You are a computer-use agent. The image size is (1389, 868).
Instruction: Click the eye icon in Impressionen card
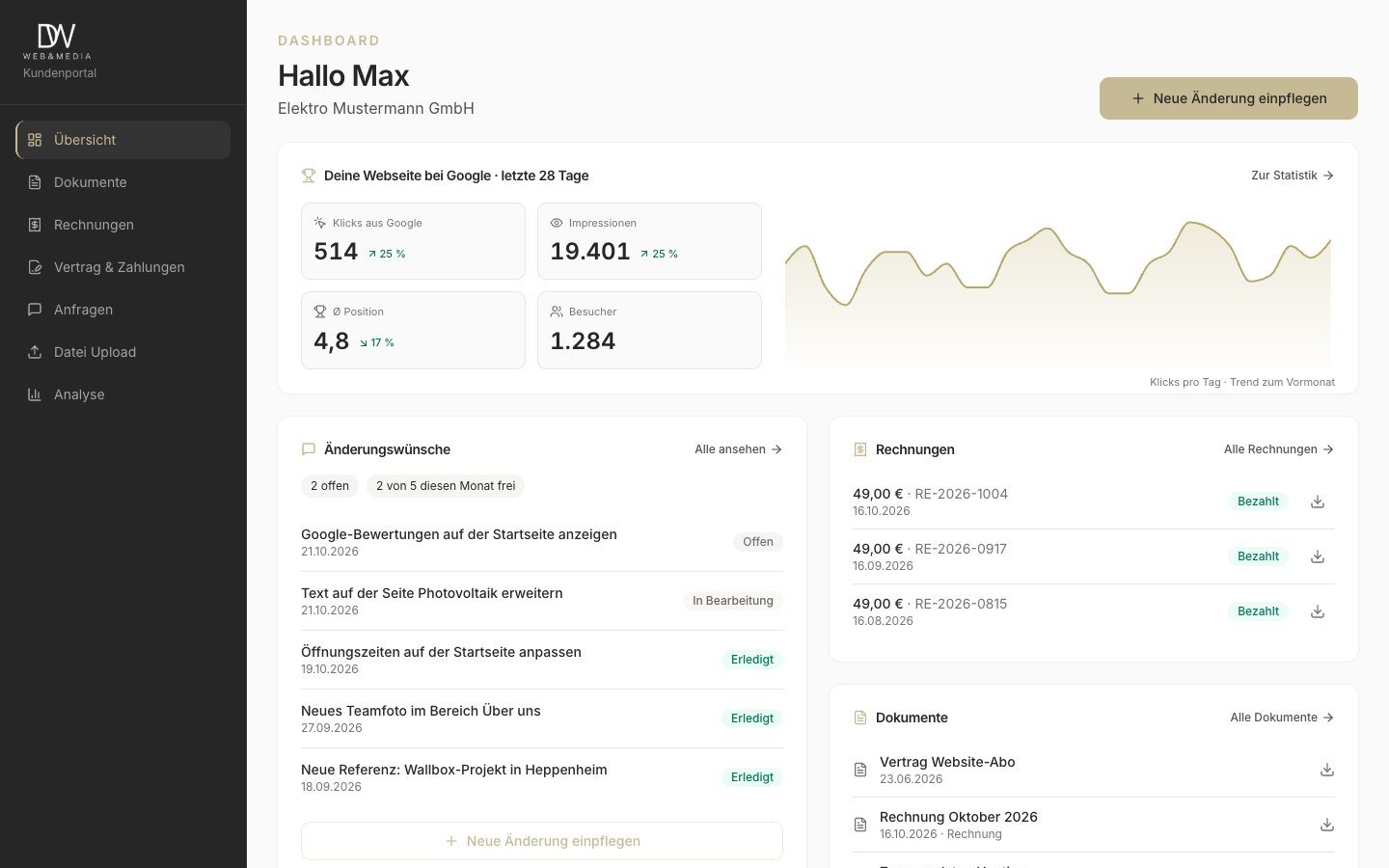coord(557,223)
